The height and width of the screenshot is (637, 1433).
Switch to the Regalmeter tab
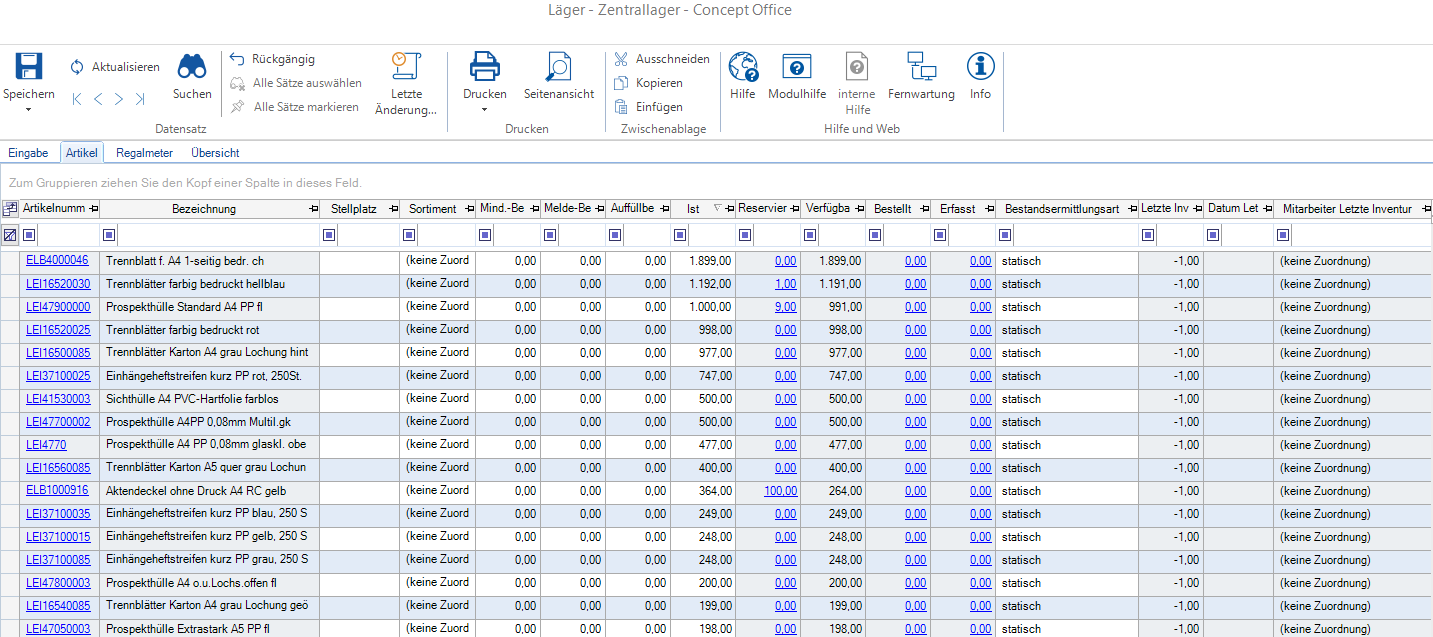[x=144, y=153]
